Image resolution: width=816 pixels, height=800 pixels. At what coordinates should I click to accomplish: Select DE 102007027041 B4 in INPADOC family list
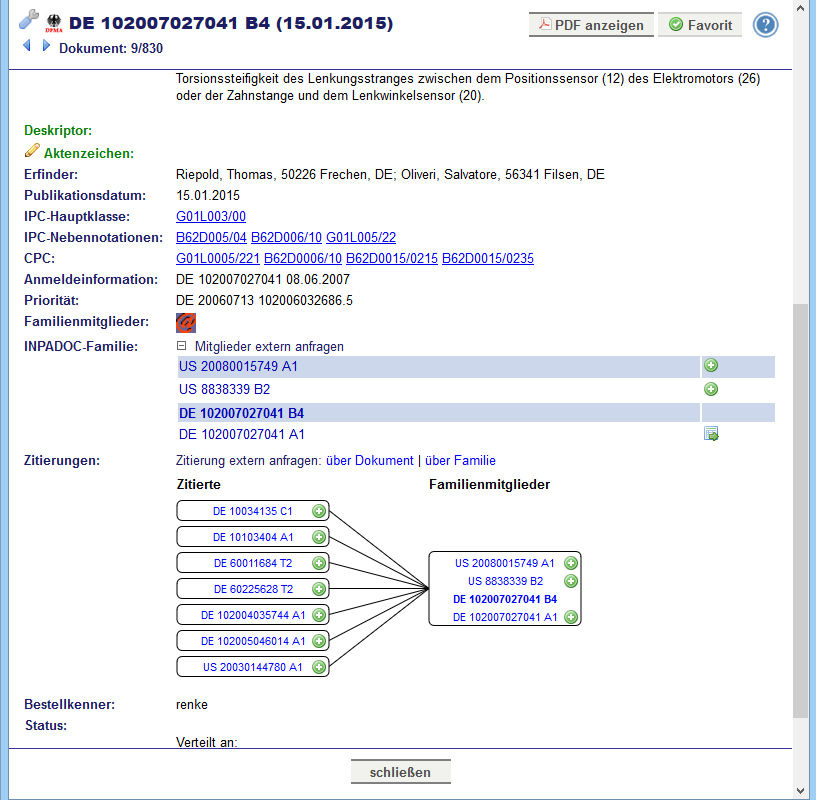click(x=241, y=413)
